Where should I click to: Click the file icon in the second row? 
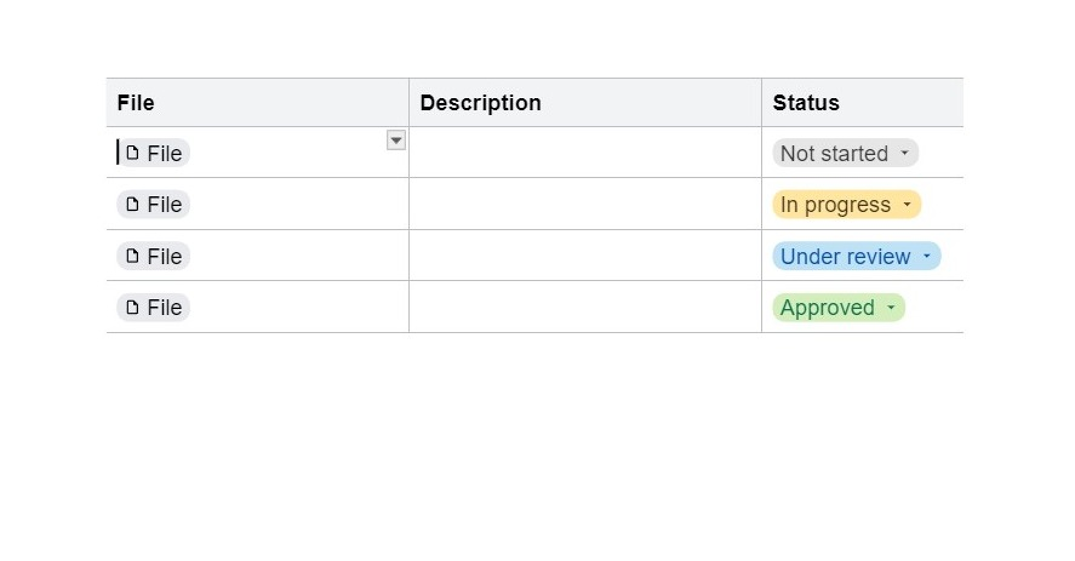coord(132,204)
